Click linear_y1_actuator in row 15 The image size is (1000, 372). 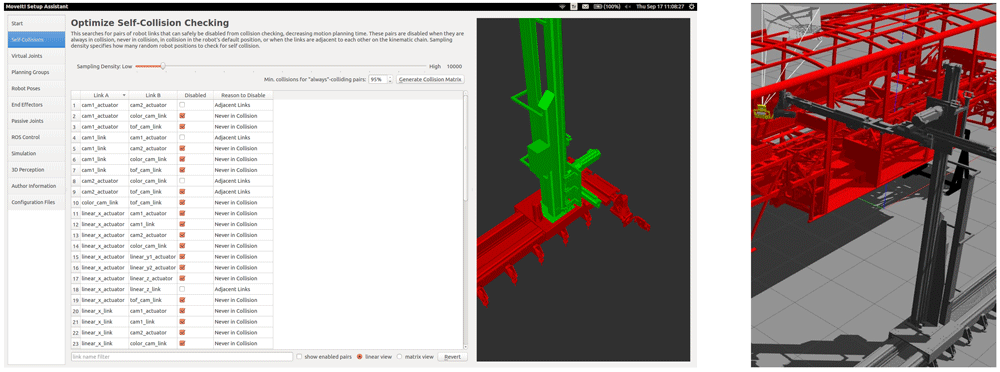point(152,257)
